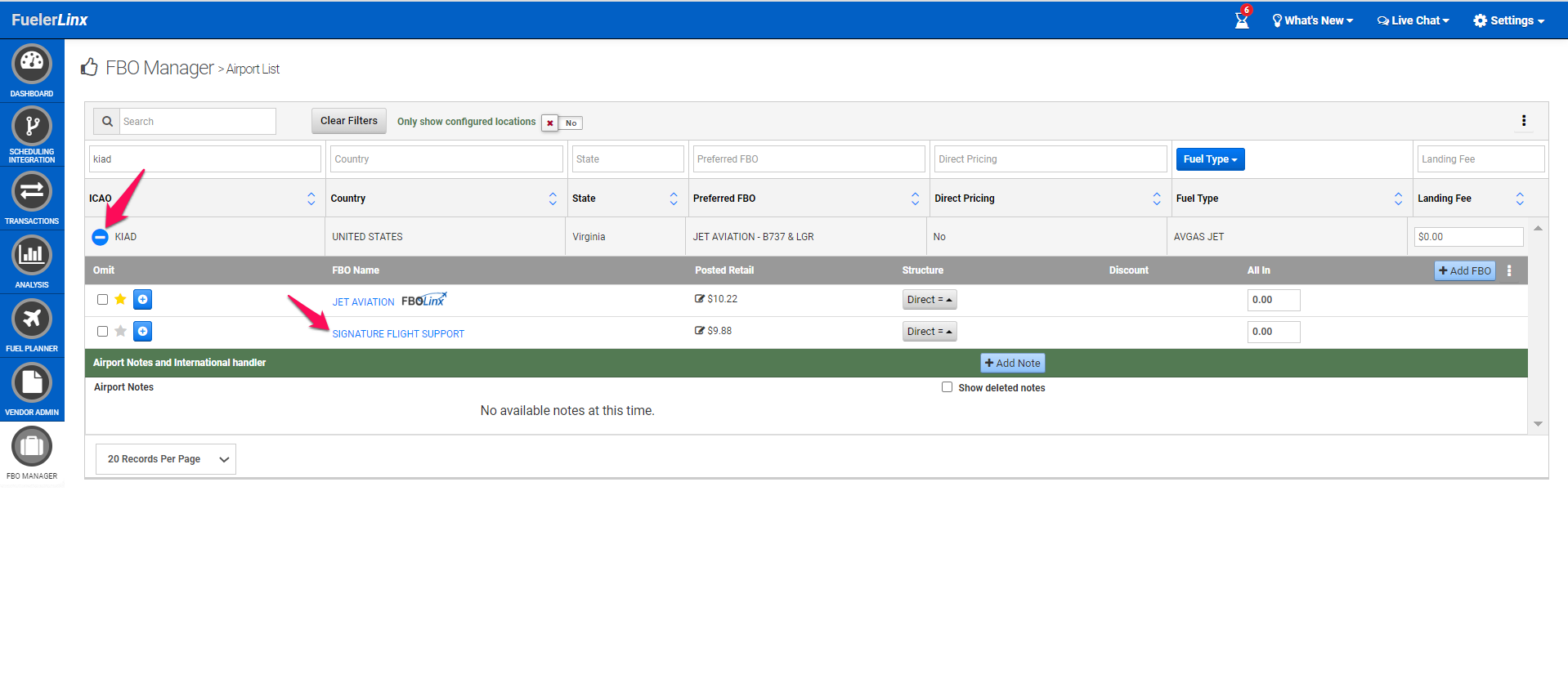Open the Live Chat menu
This screenshot has height=692, width=1568.
[x=1413, y=20]
